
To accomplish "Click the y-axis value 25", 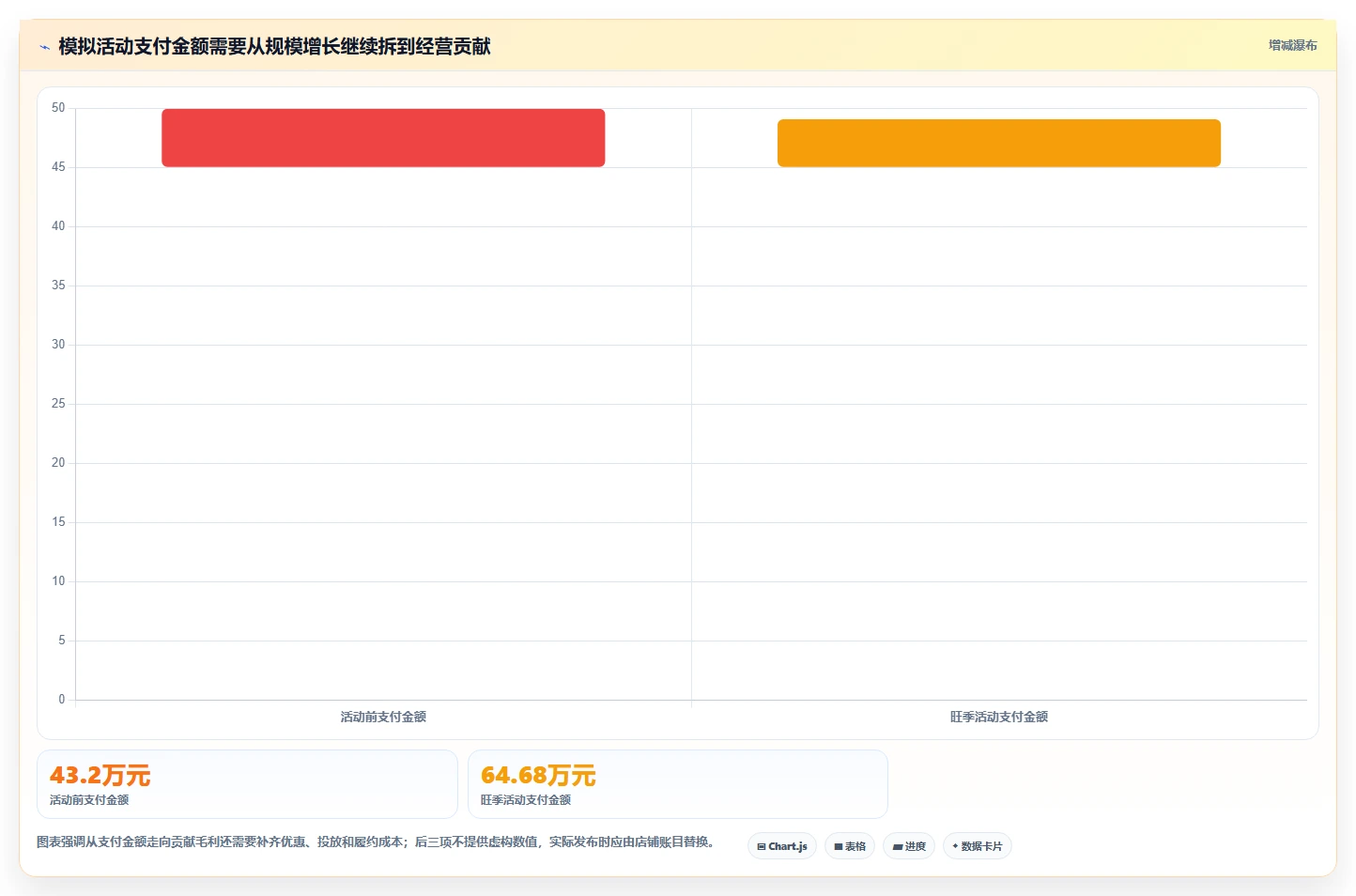I will (58, 404).
